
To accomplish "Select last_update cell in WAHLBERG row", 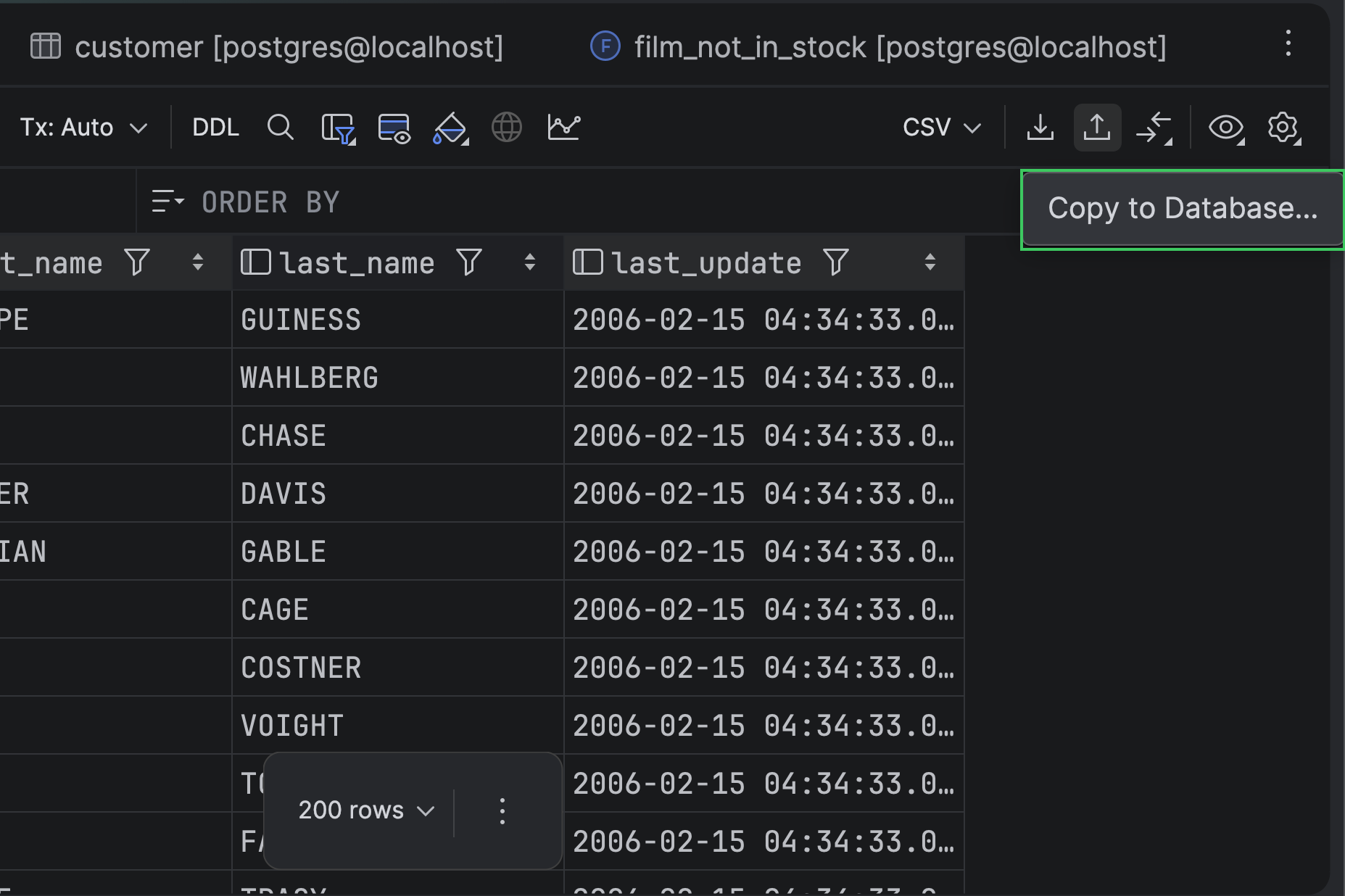I will (764, 378).
